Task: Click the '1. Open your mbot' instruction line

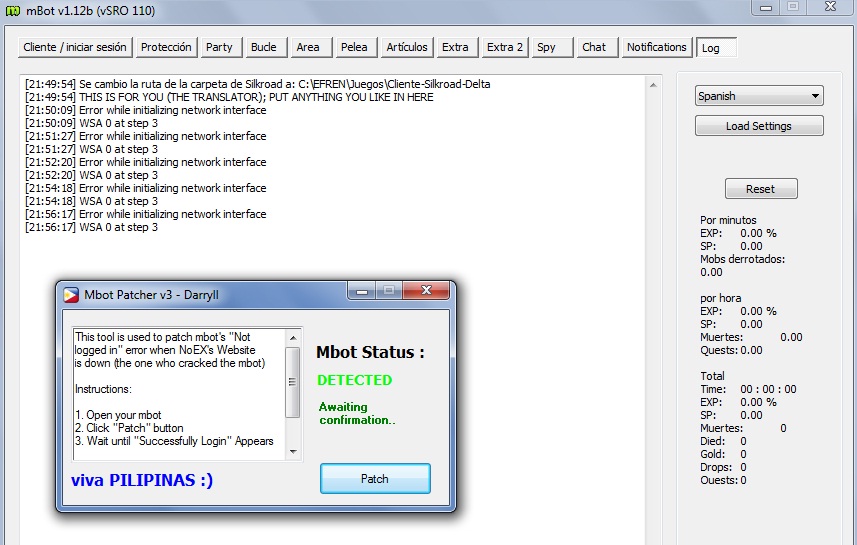Action: point(118,415)
